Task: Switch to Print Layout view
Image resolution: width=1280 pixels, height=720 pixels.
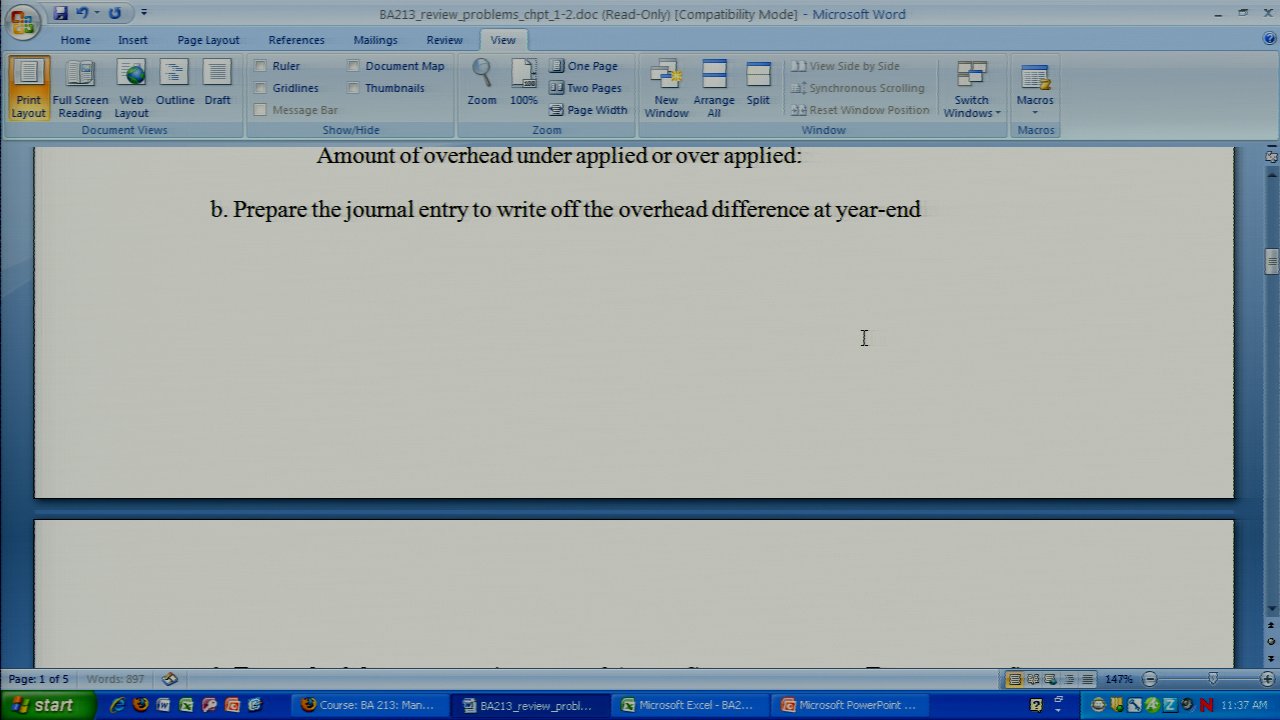Action: pos(28,87)
